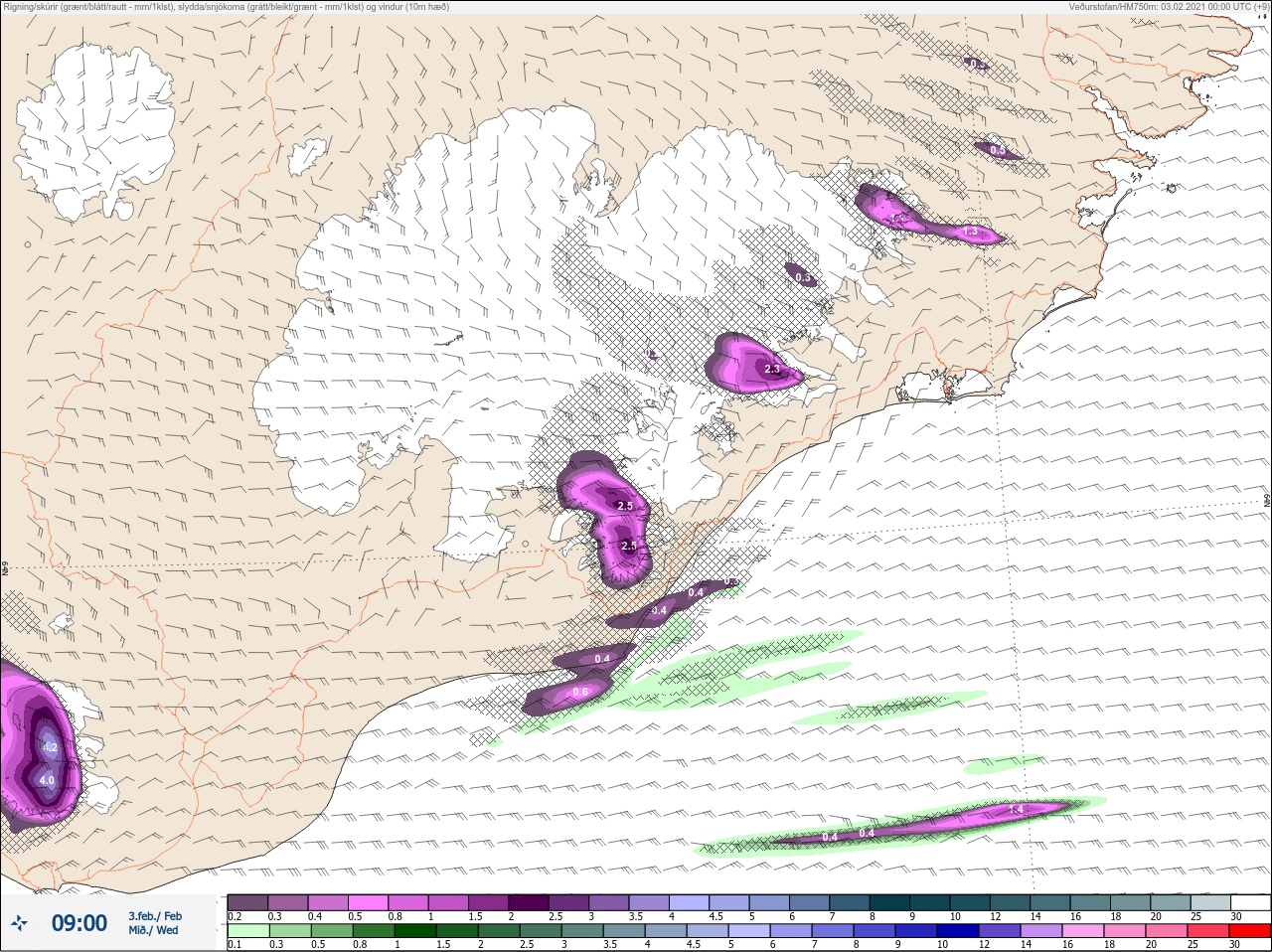
Task: Click the 'Veðurstofan/HM750m' model run text
Action: click(1169, 7)
